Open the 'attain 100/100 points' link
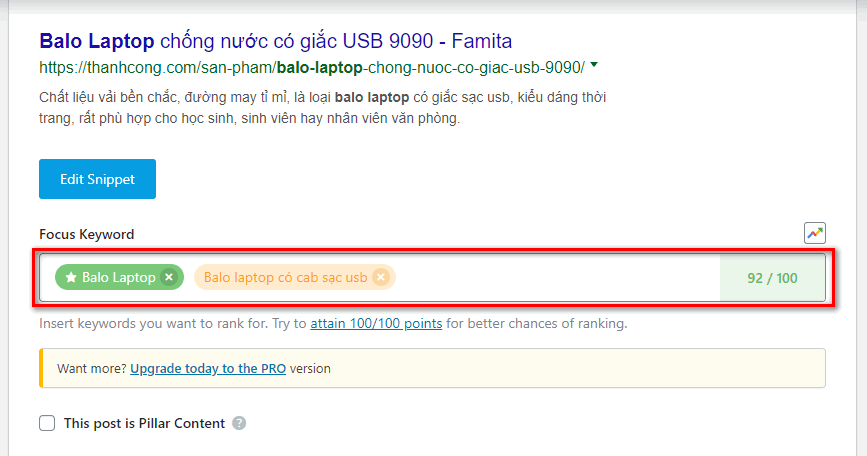Viewport: 867px width, 456px height. click(376, 324)
